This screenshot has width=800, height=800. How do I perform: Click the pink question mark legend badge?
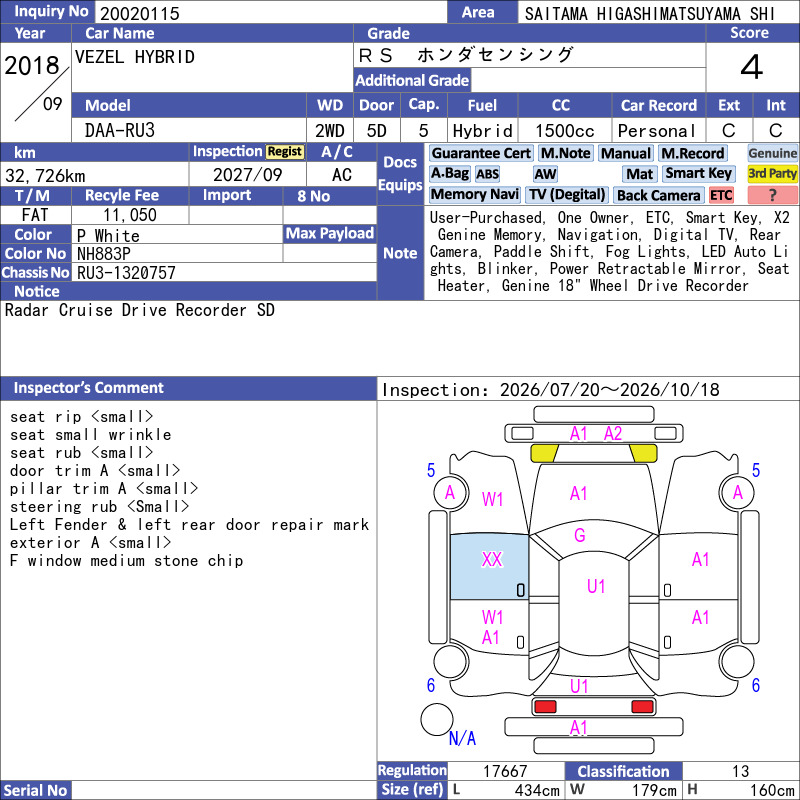click(x=772, y=195)
